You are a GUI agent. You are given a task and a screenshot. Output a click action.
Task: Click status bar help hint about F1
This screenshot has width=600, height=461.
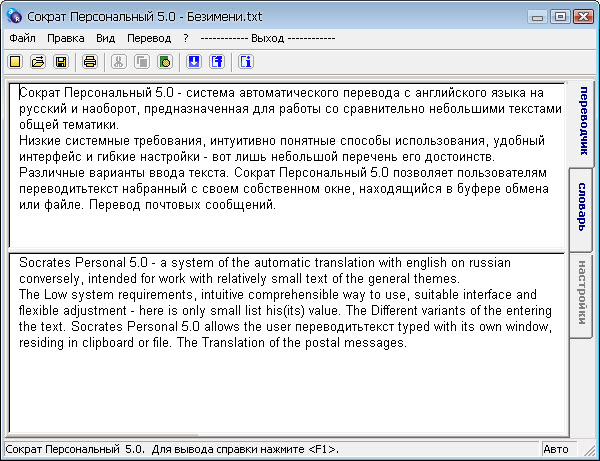click(245, 449)
